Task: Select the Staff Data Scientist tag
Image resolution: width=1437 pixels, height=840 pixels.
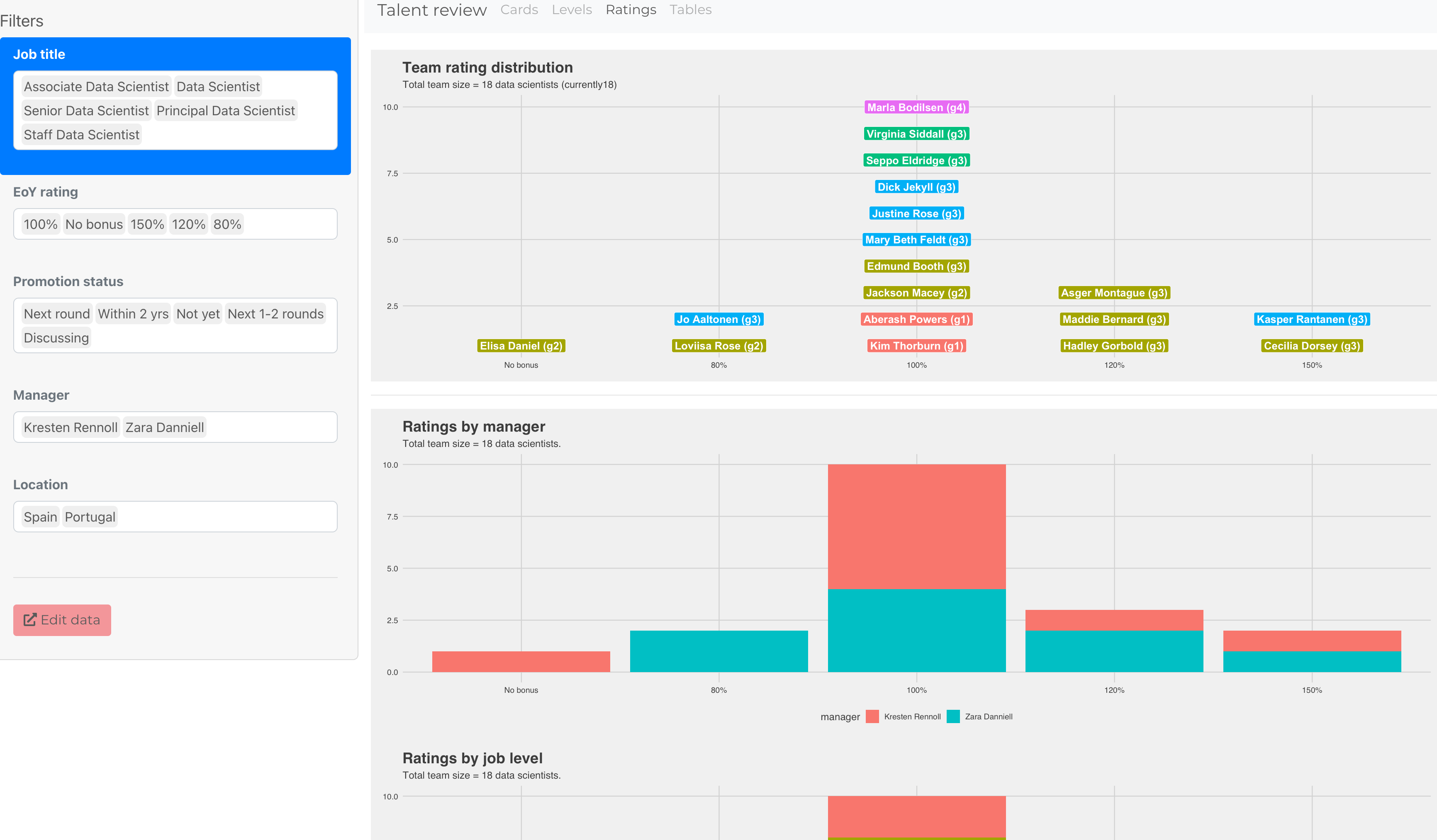Action: pos(82,134)
